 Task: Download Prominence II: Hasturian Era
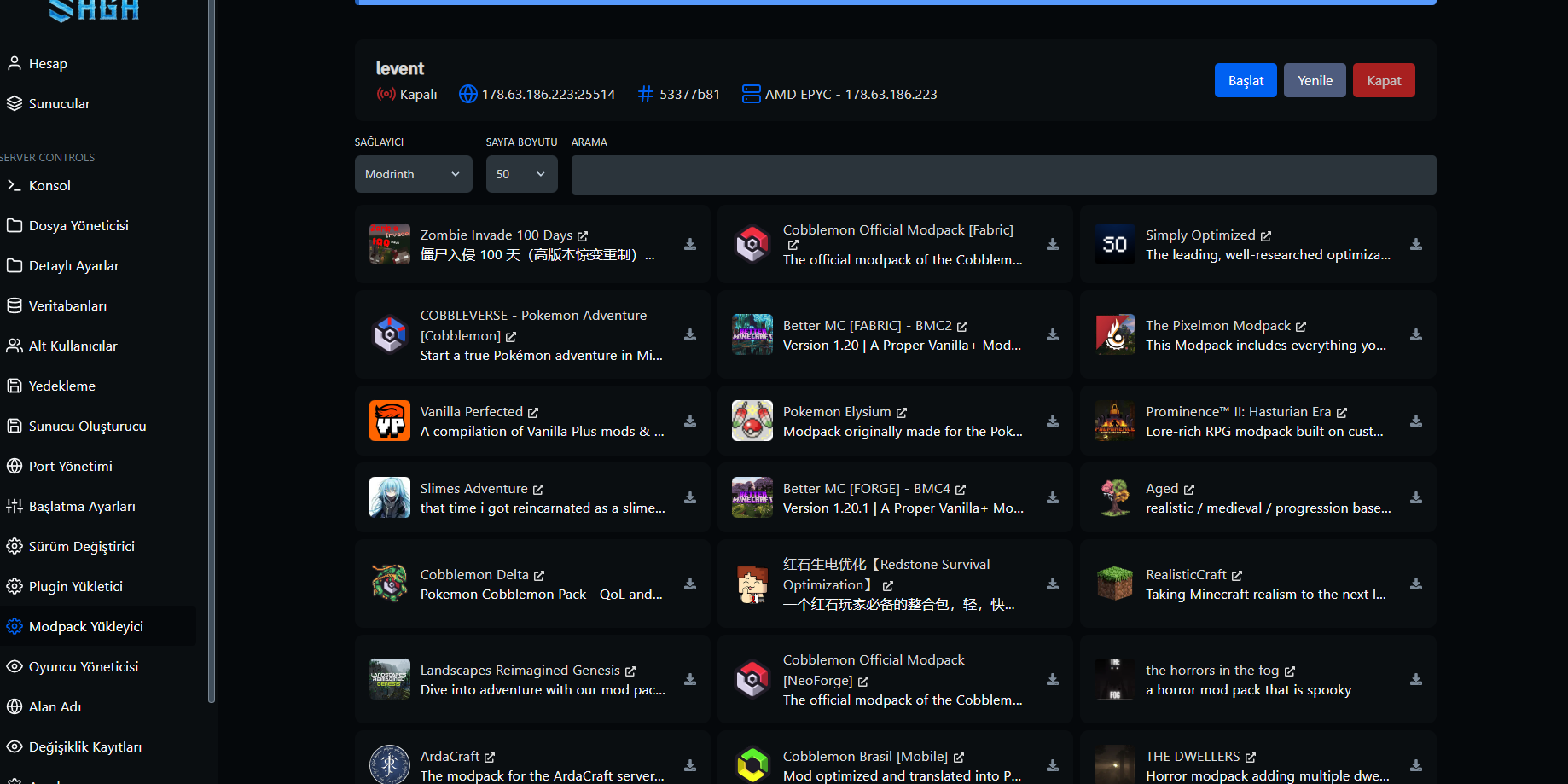(1416, 421)
